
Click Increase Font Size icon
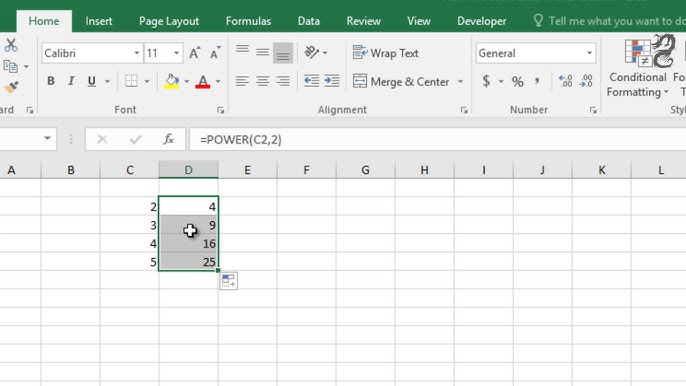coord(195,53)
